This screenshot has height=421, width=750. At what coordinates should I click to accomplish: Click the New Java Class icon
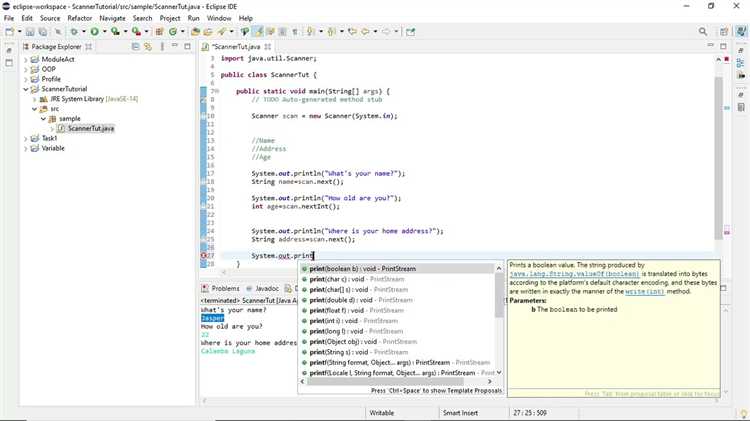(173, 32)
